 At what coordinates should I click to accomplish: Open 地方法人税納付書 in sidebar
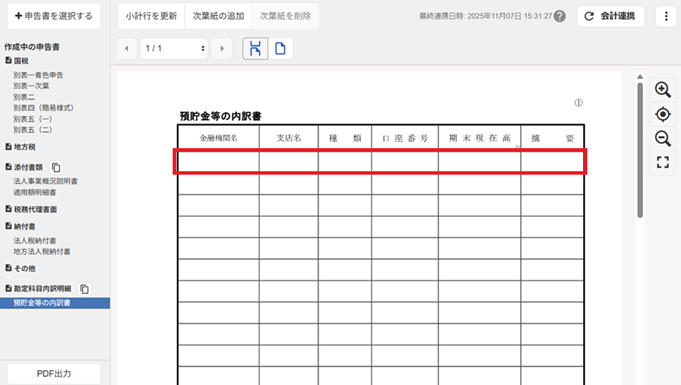[42, 252]
